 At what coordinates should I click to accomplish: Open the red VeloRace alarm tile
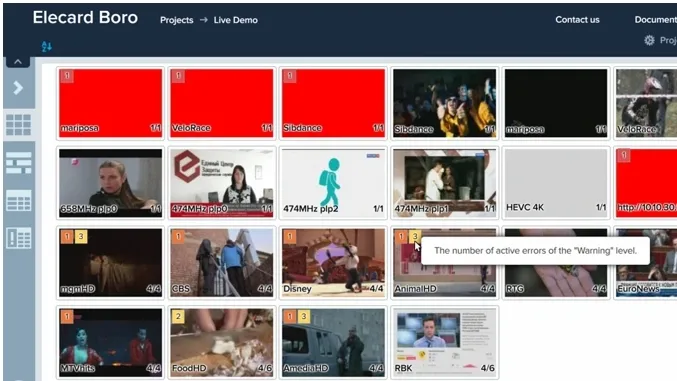[221, 103]
